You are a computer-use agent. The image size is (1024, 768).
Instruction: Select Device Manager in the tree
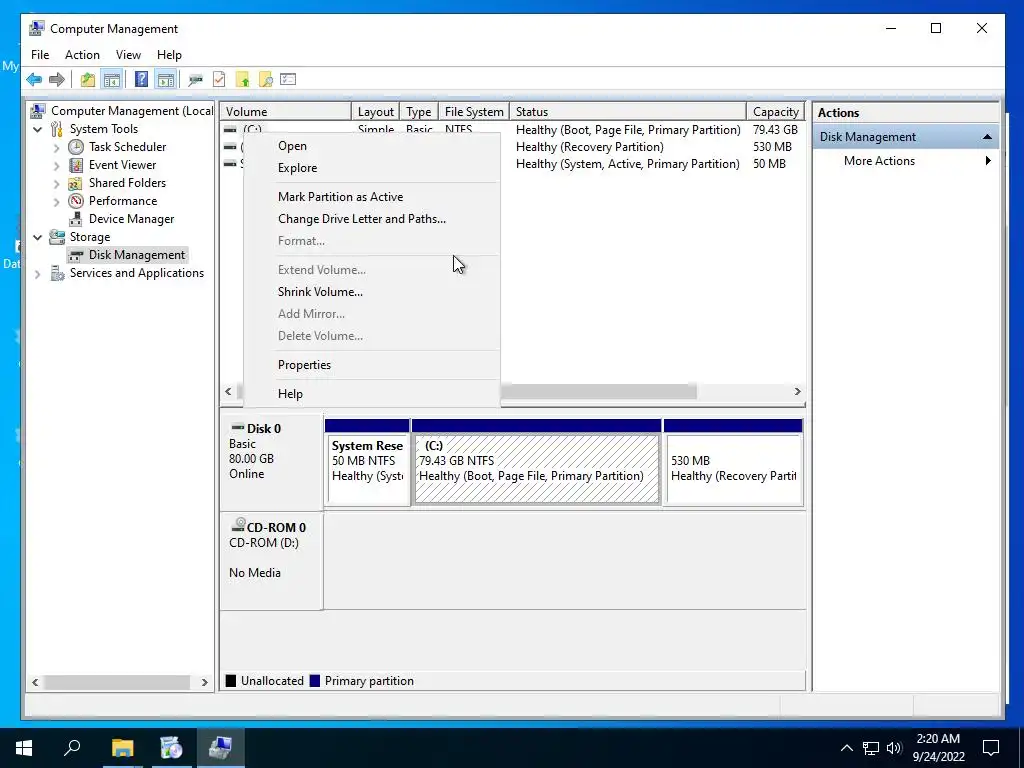tap(131, 219)
